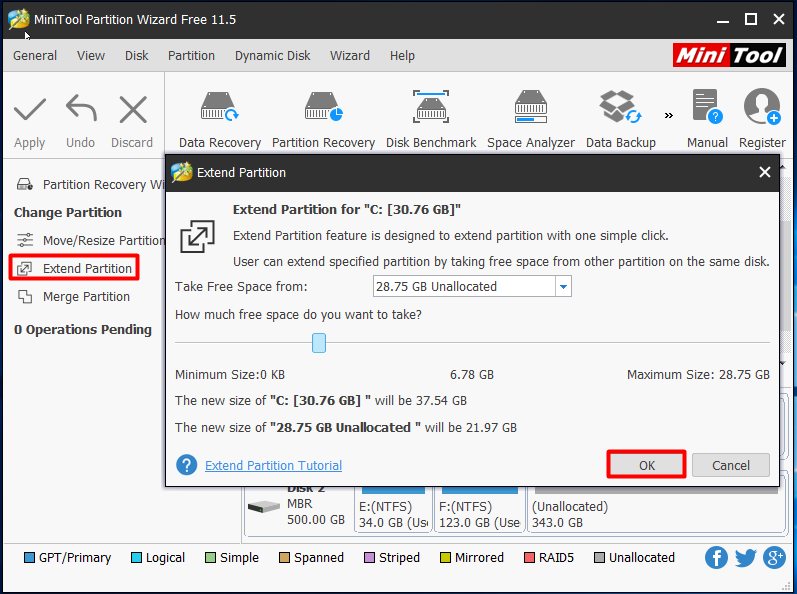Click the Apply checkmark icon
797x594 pixels.
click(29, 109)
